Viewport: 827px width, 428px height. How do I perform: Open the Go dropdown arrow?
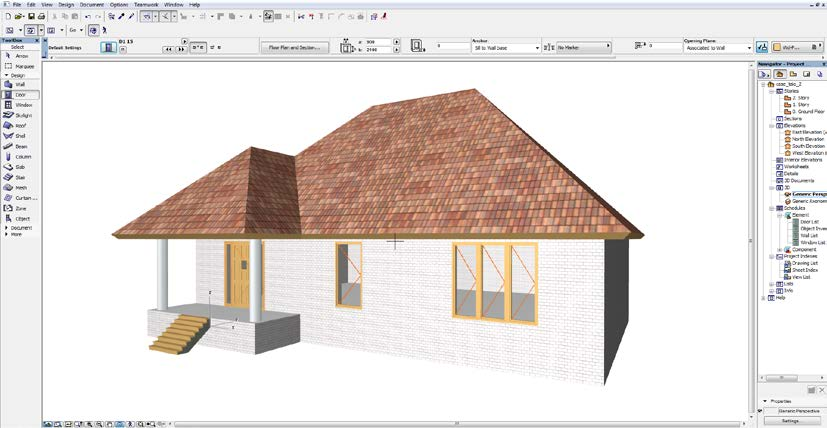click(81, 30)
